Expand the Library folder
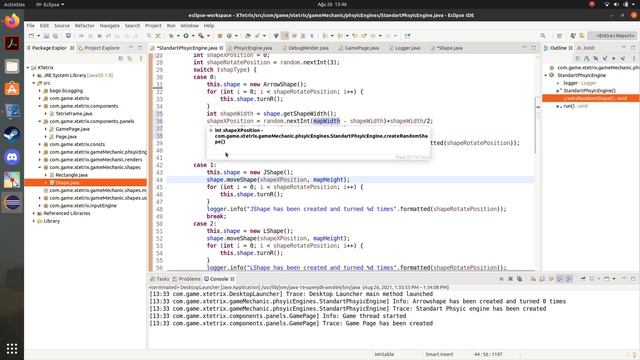 34,221
